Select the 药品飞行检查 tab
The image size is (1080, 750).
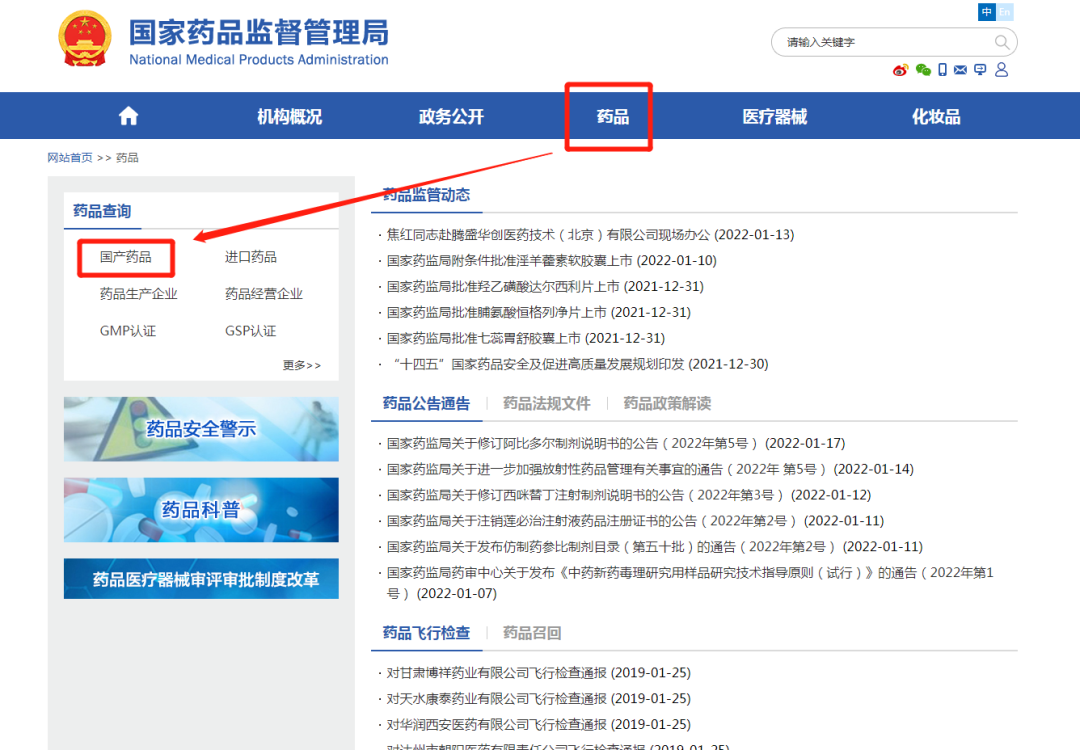point(426,633)
